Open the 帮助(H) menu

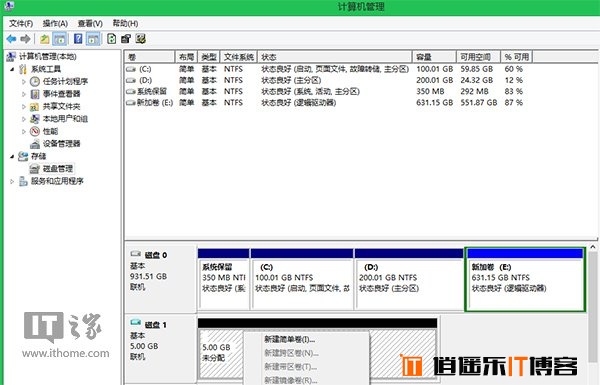125,23
